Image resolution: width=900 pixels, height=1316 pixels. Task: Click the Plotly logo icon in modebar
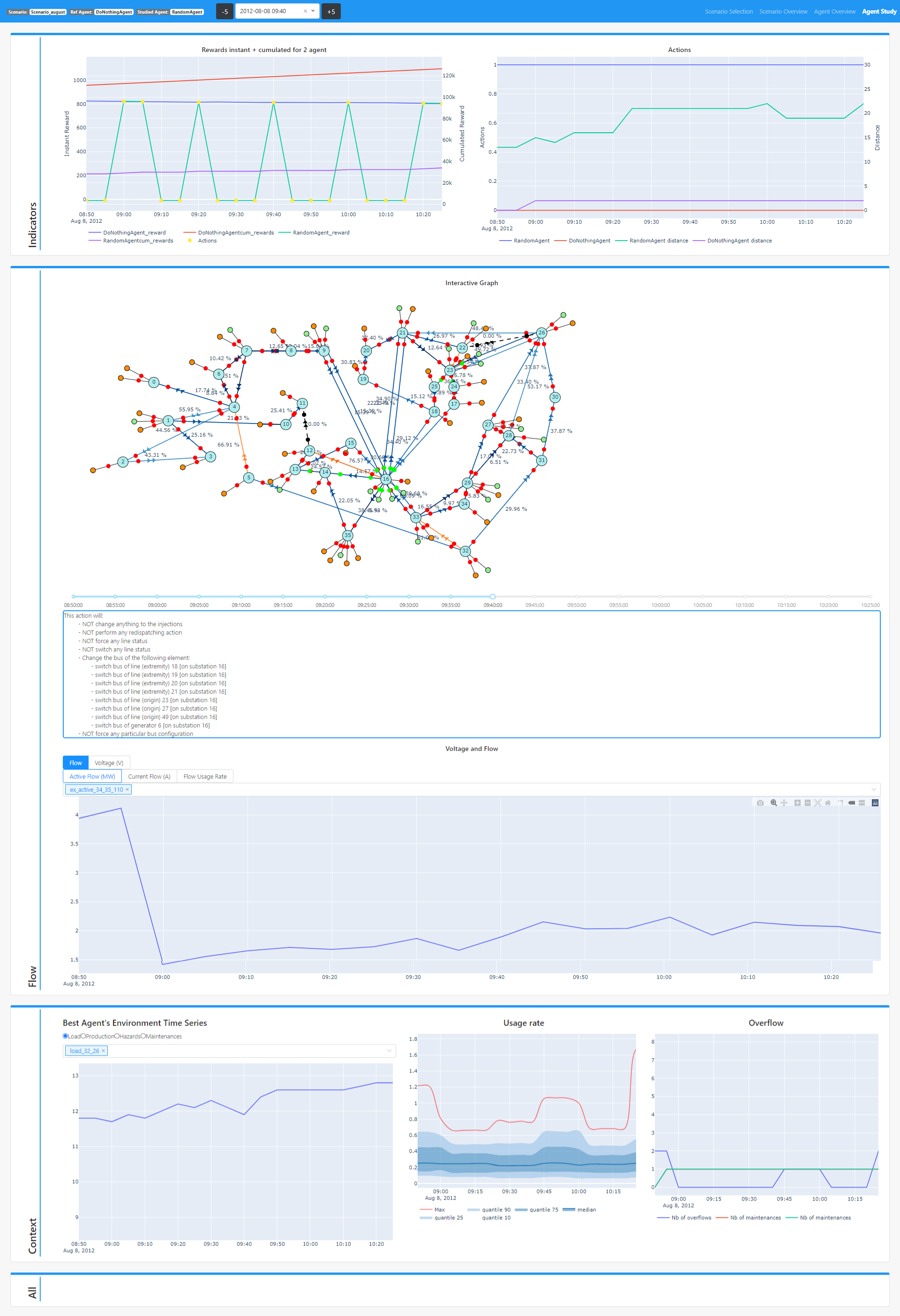pyautogui.click(x=875, y=802)
